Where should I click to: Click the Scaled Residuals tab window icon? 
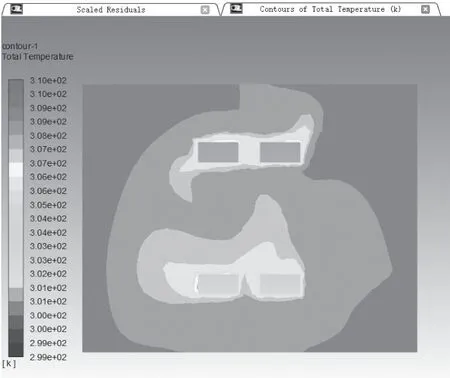[16, 9]
